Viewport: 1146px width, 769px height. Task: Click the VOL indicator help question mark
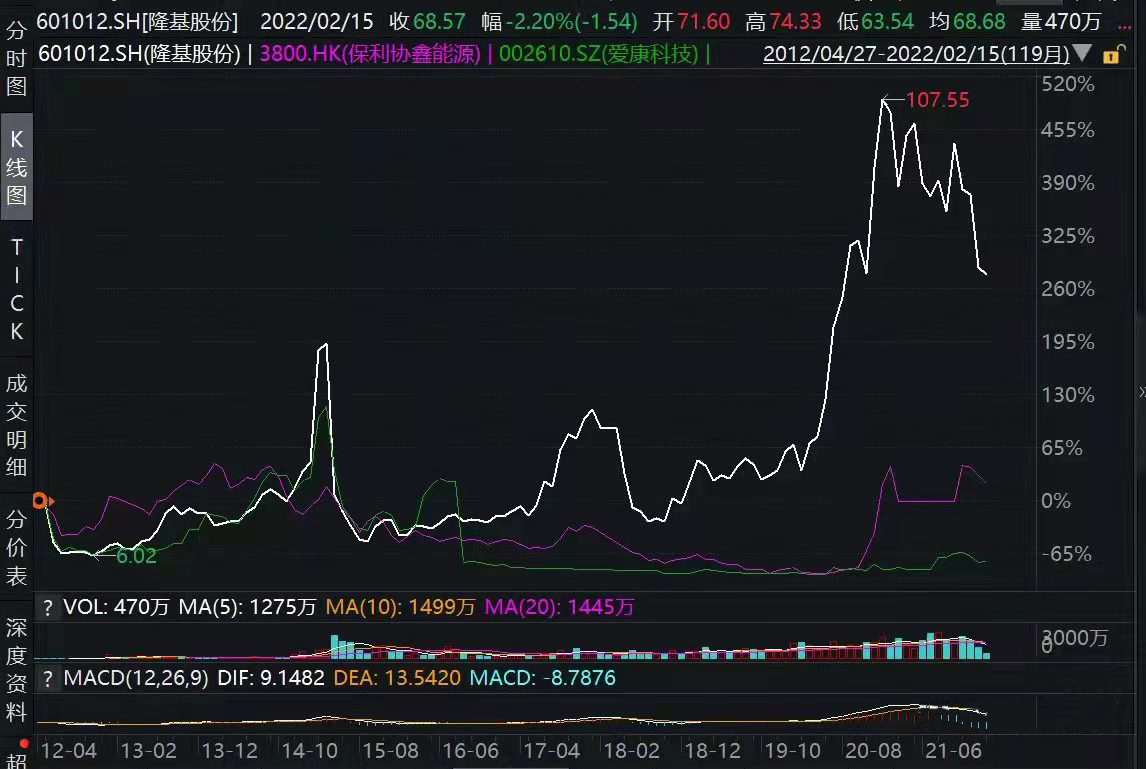click(47, 607)
